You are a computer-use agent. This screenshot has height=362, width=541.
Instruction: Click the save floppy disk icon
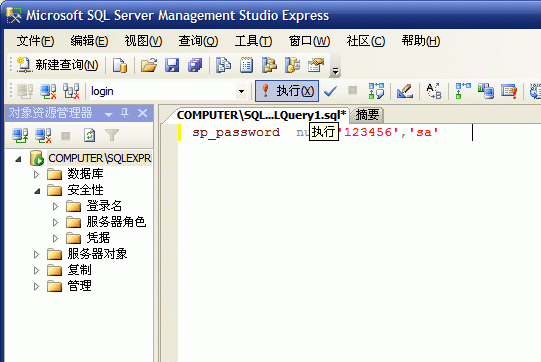[172, 65]
